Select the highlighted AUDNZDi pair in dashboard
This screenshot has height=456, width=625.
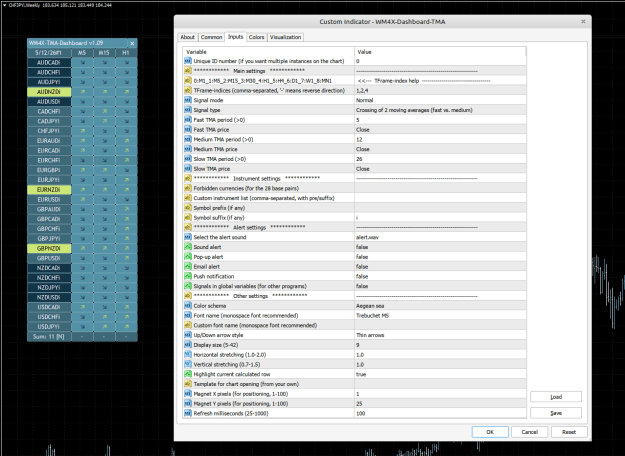tap(49, 92)
